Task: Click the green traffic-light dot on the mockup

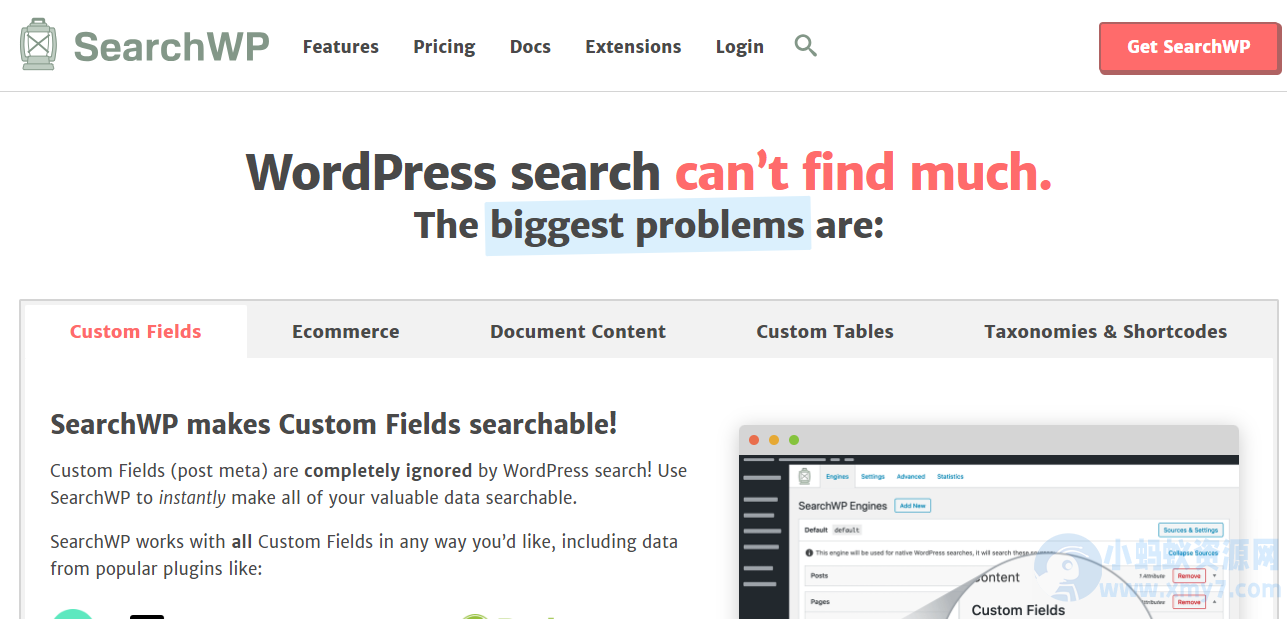Action: coord(794,440)
